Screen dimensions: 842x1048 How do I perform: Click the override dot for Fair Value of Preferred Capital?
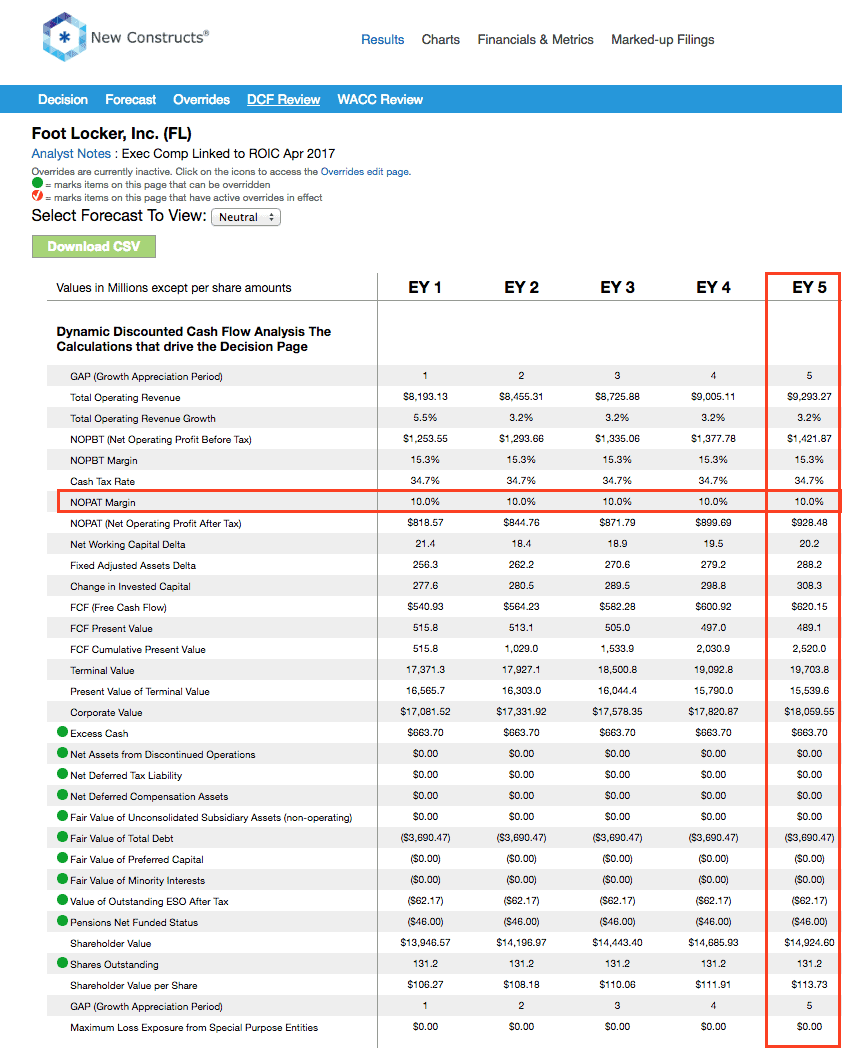pos(63,859)
